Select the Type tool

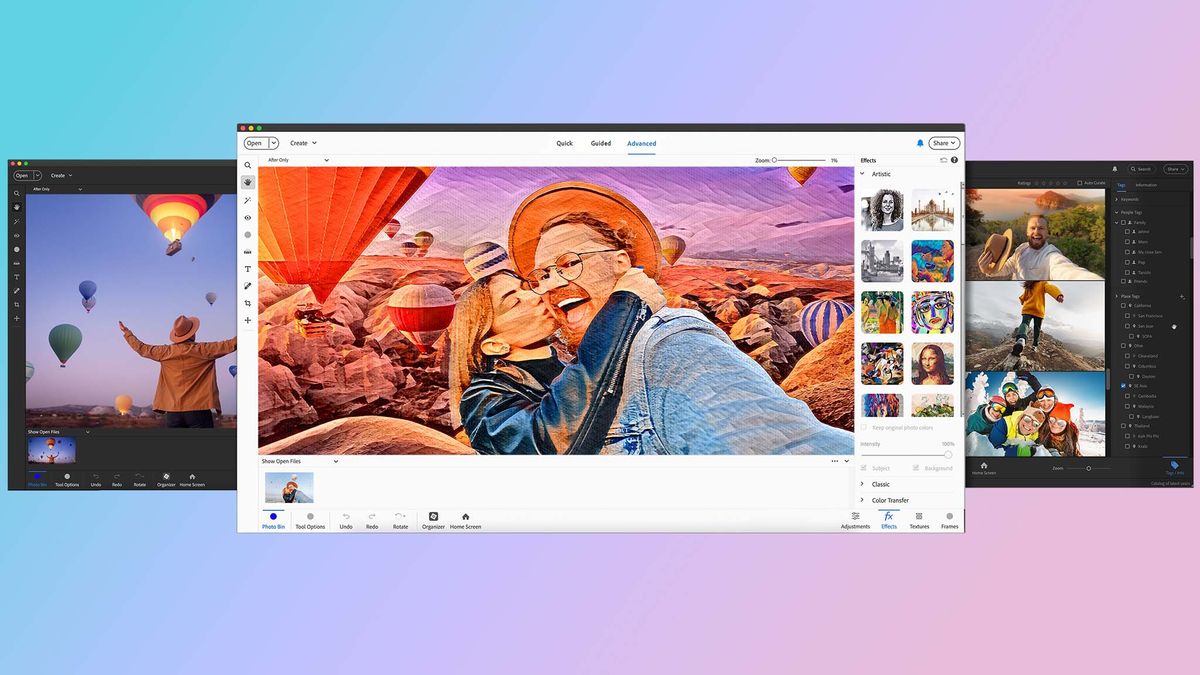click(x=247, y=269)
